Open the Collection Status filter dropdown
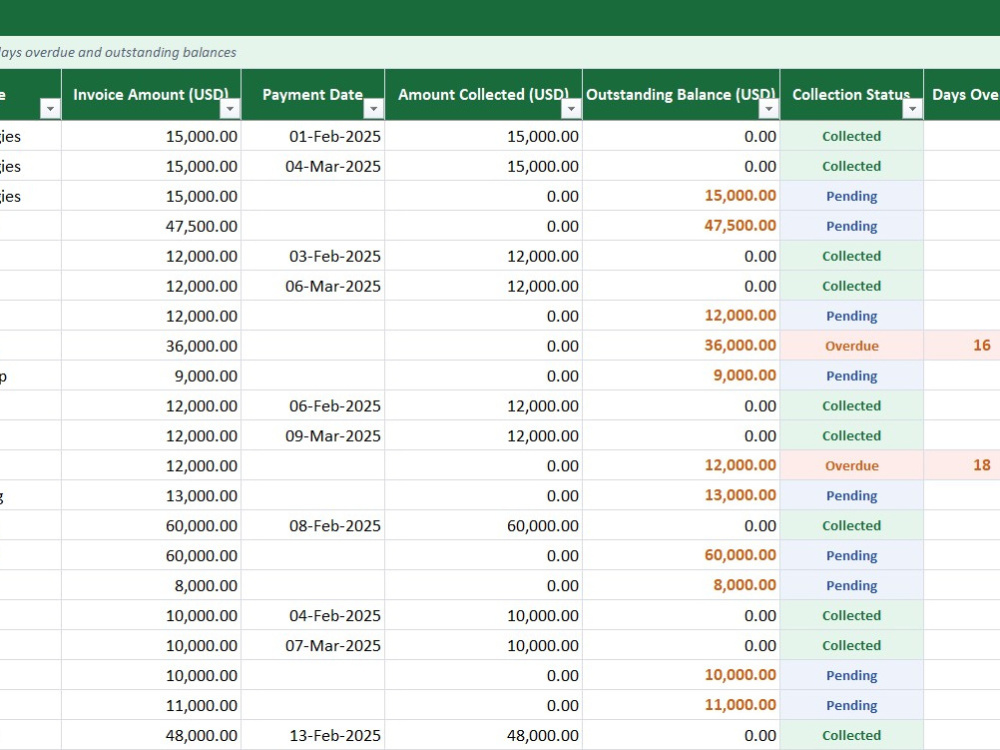 (x=913, y=109)
